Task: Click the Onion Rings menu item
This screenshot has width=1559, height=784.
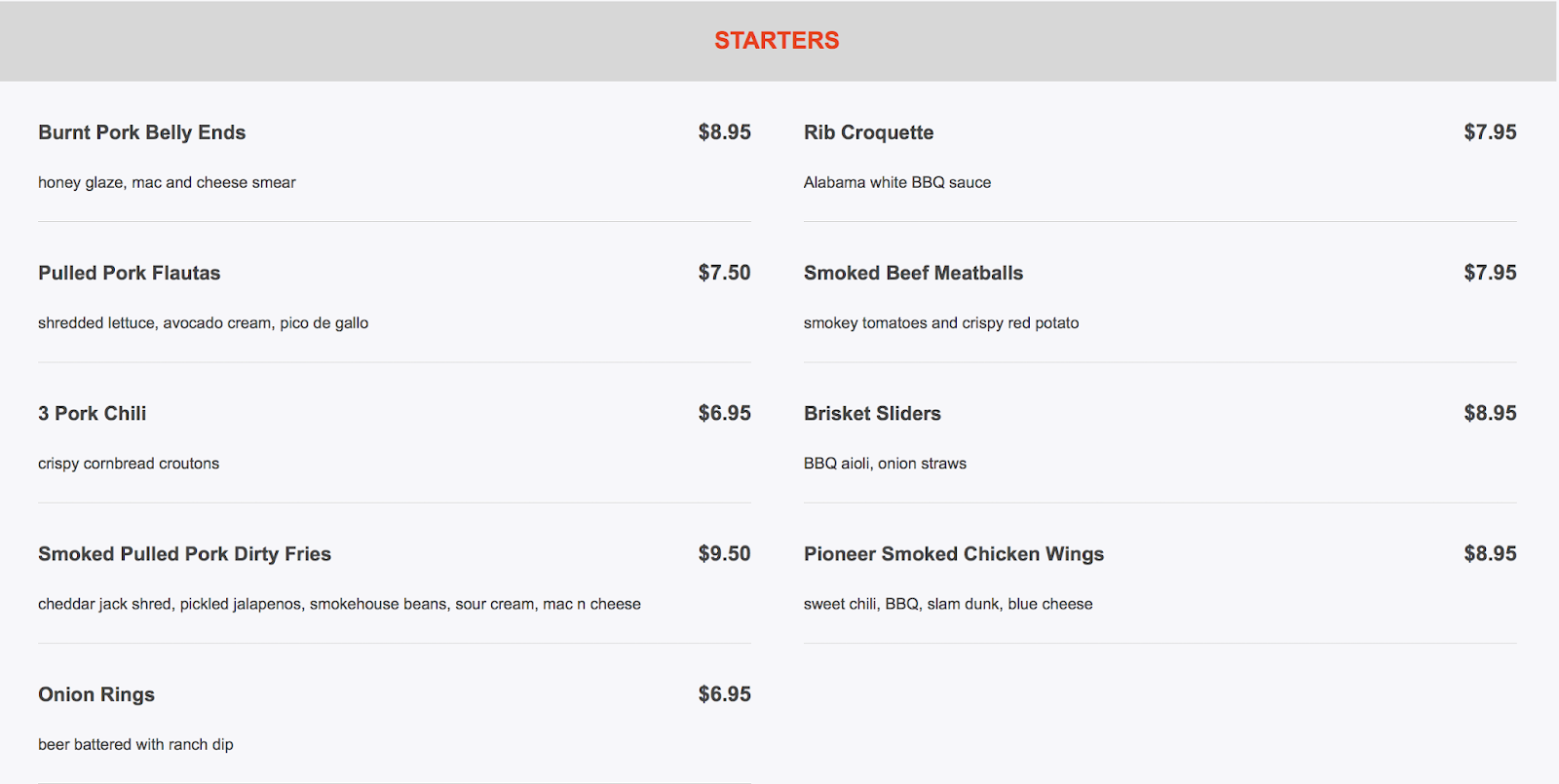Action: (96, 694)
